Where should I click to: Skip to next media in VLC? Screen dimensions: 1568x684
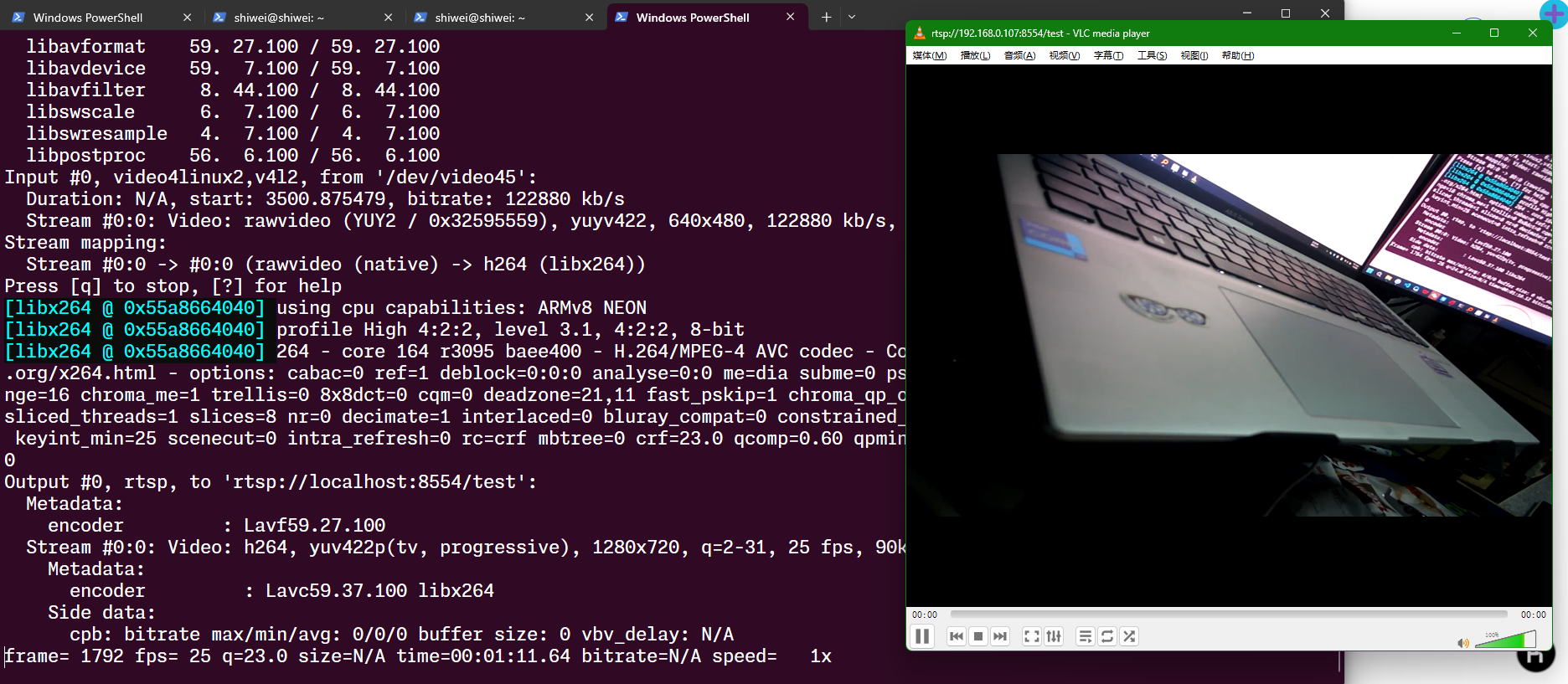tap(1000, 636)
